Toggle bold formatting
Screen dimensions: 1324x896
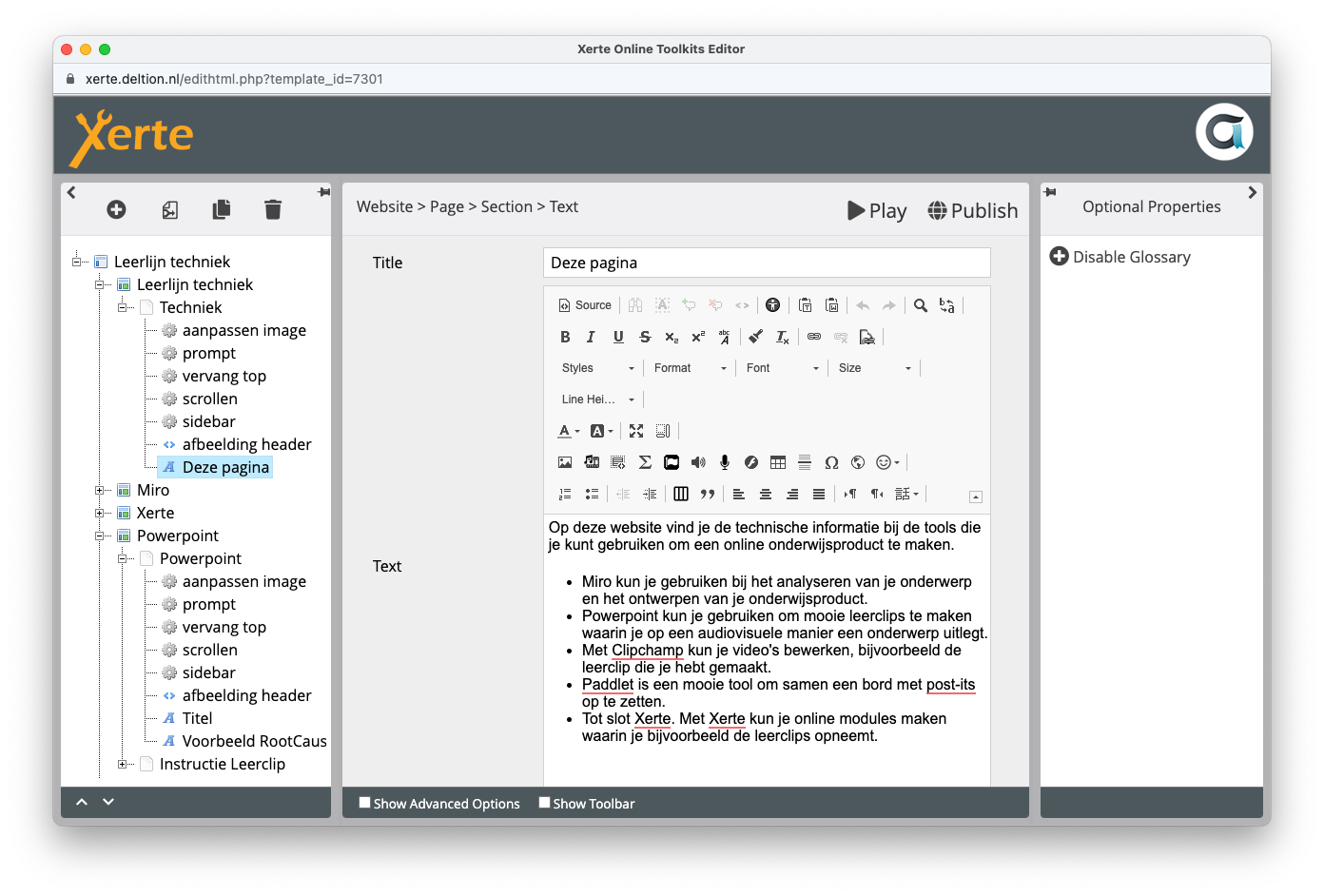point(565,337)
